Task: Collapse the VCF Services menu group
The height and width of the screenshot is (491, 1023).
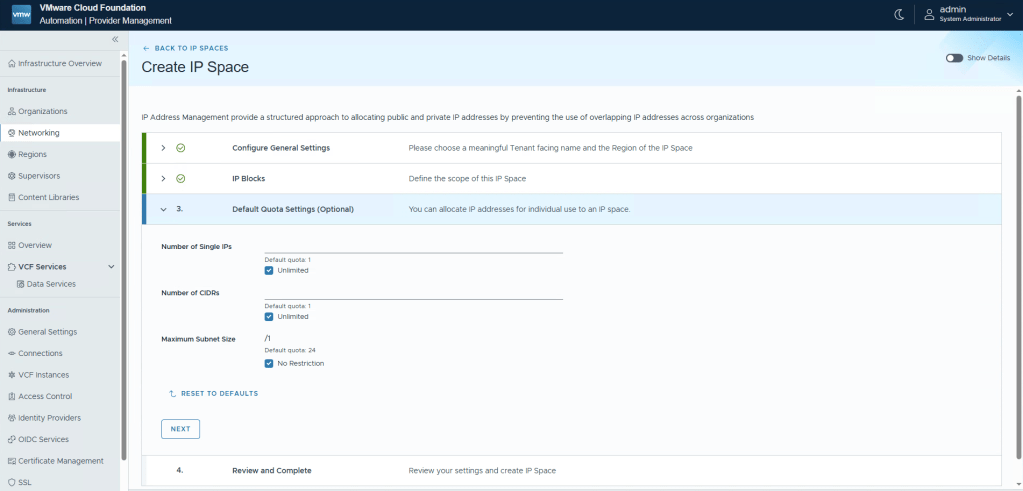Action: click(x=111, y=267)
